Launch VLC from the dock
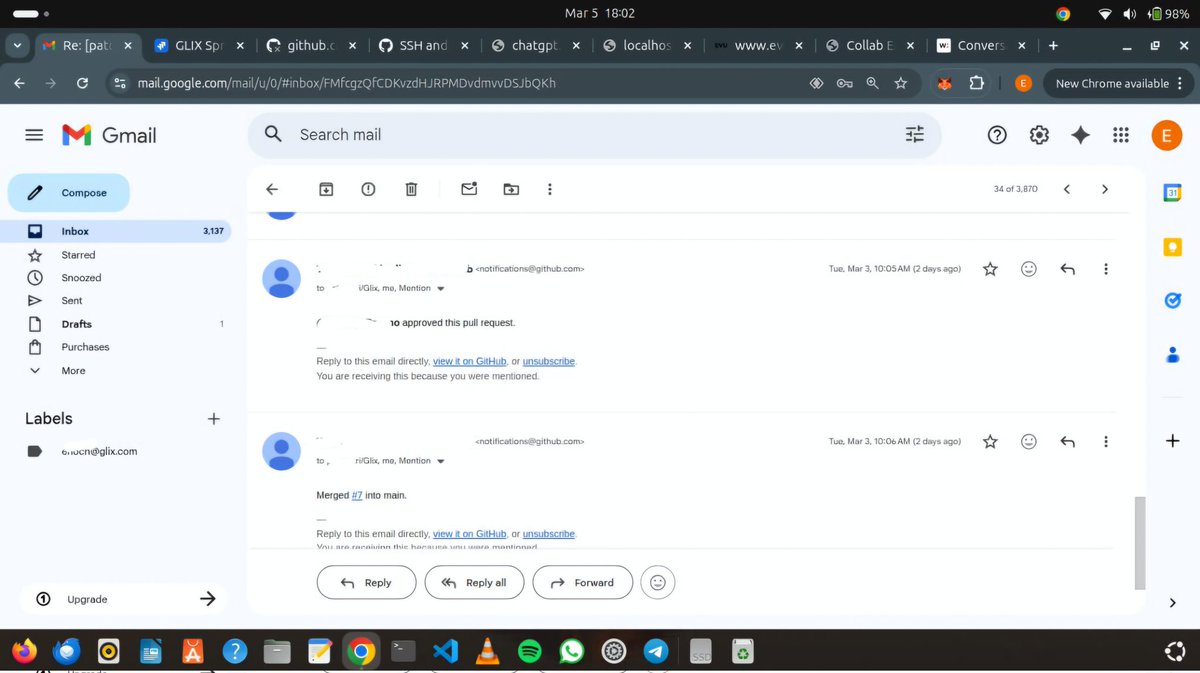 [x=488, y=652]
